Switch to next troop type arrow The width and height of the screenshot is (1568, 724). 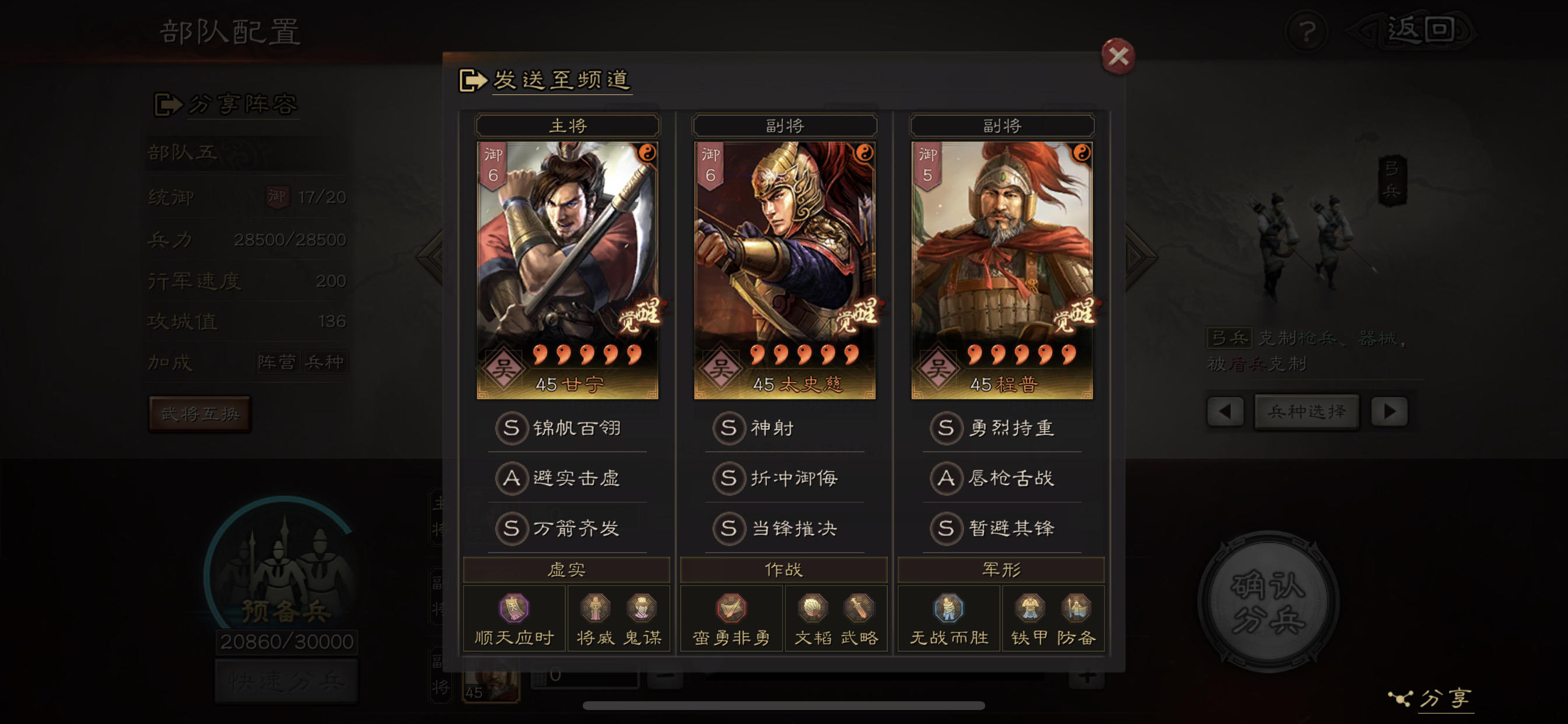pos(1389,412)
